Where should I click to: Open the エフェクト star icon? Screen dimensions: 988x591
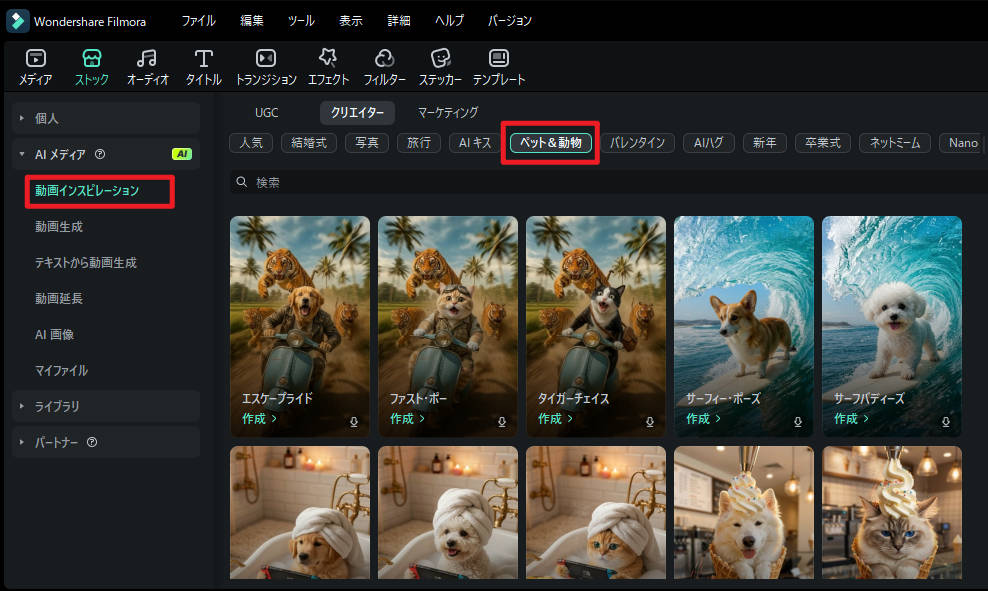[328, 59]
